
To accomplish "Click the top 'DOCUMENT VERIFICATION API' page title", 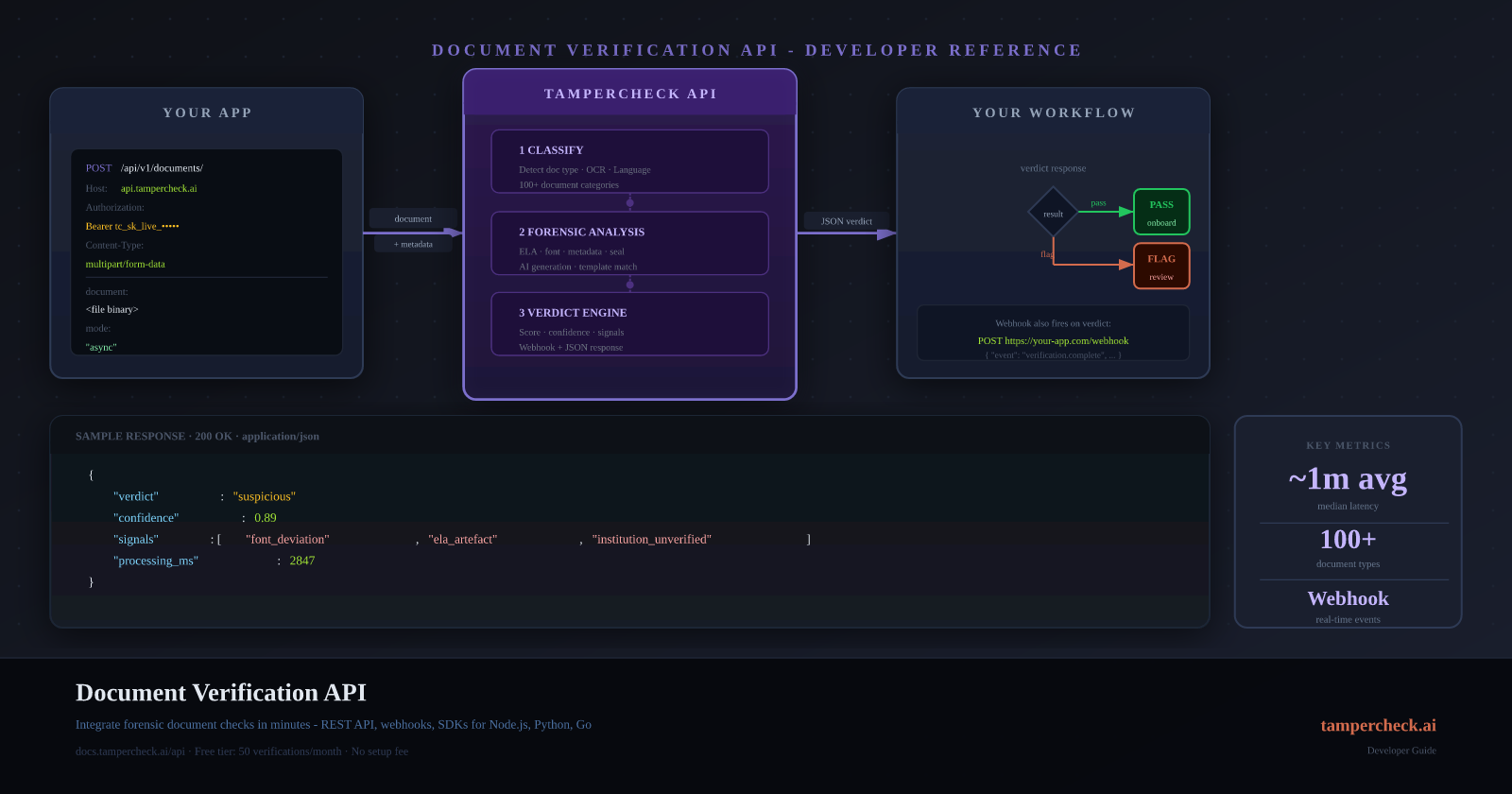I will (x=756, y=50).
